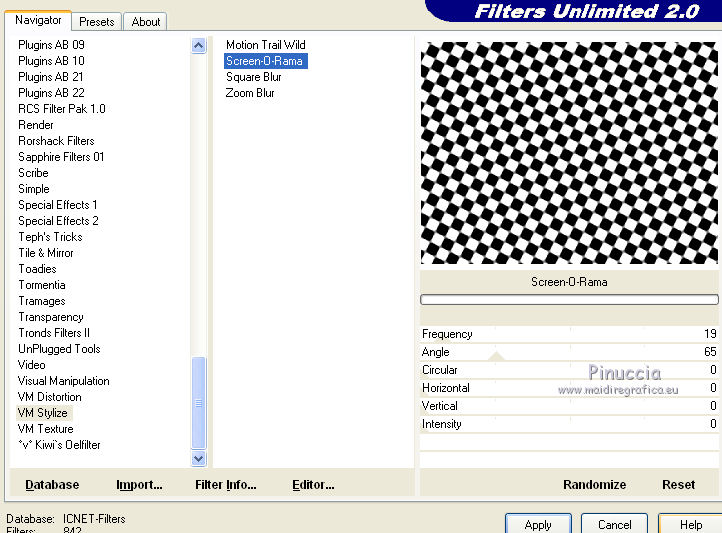Open the Help button
The width and height of the screenshot is (722, 533).
[x=690, y=524]
